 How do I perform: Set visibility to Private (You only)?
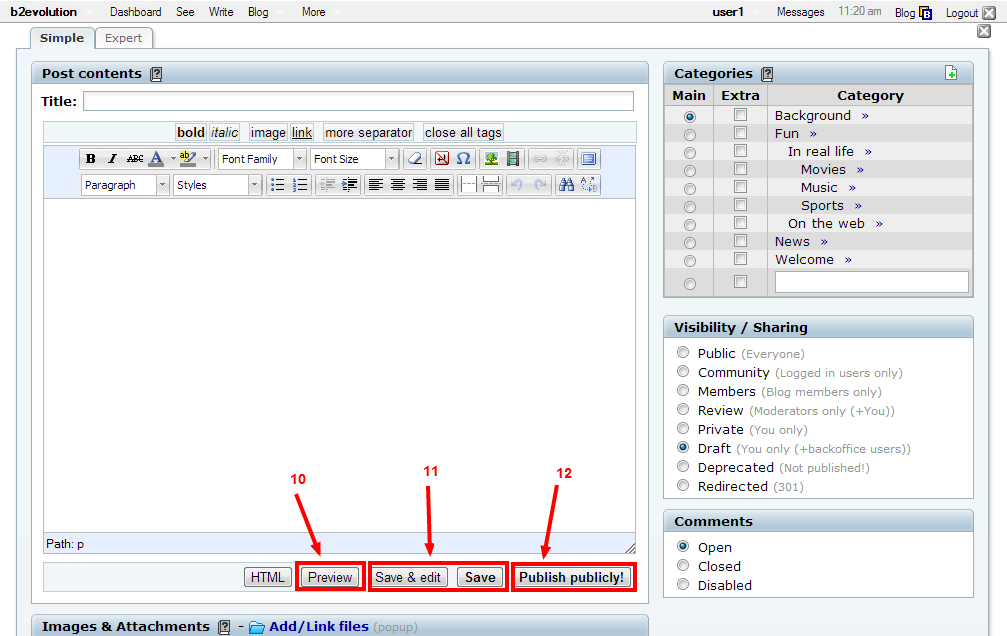click(x=683, y=428)
